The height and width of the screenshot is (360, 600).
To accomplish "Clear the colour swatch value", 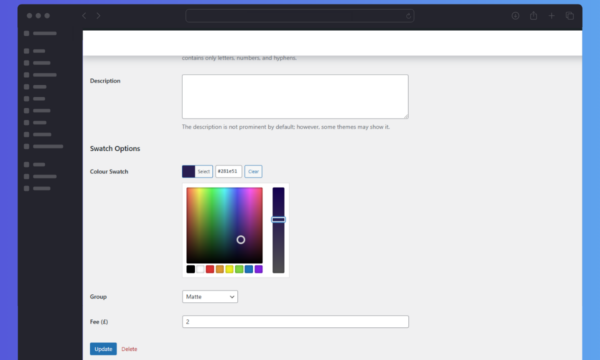I will point(253,171).
